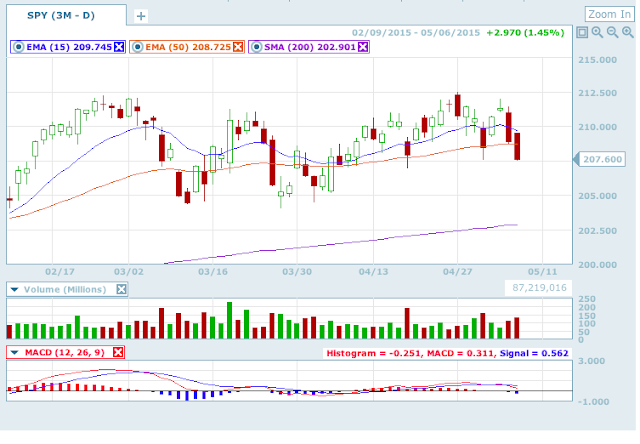Collapse the Volume (Millions) panel arrow

15,289
